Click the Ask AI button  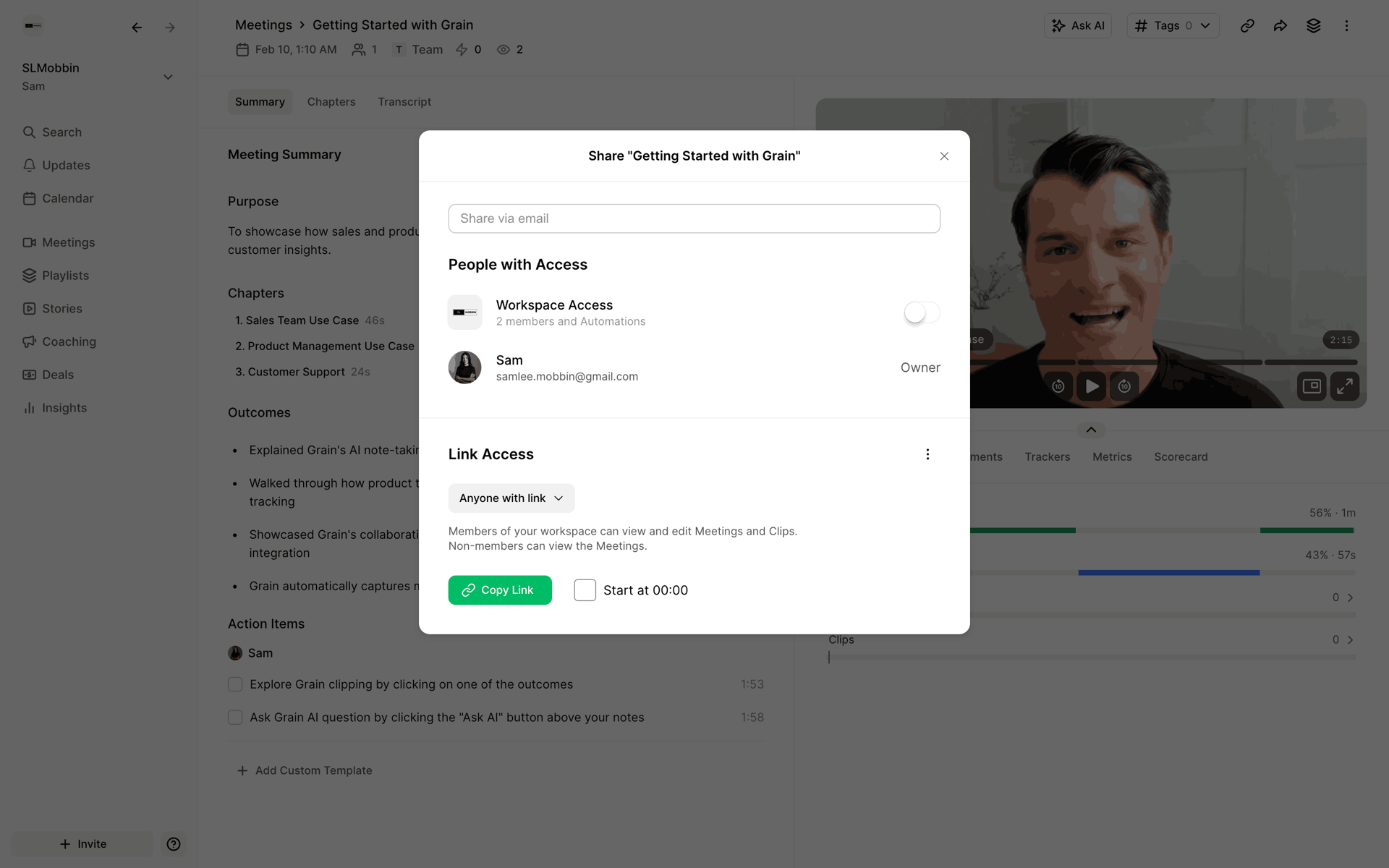[1078, 26]
